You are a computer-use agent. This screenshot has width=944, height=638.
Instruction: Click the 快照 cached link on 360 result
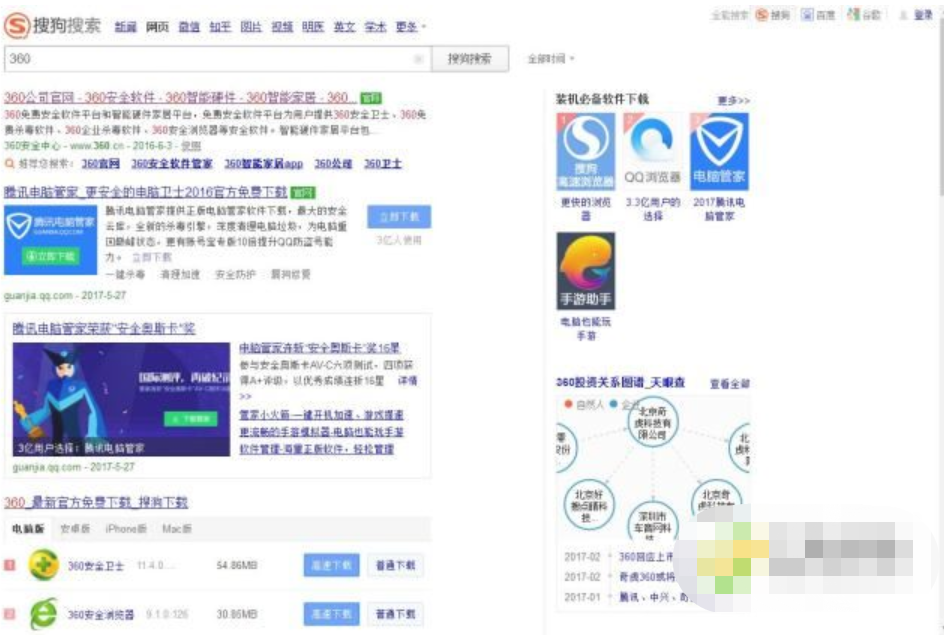(191, 146)
